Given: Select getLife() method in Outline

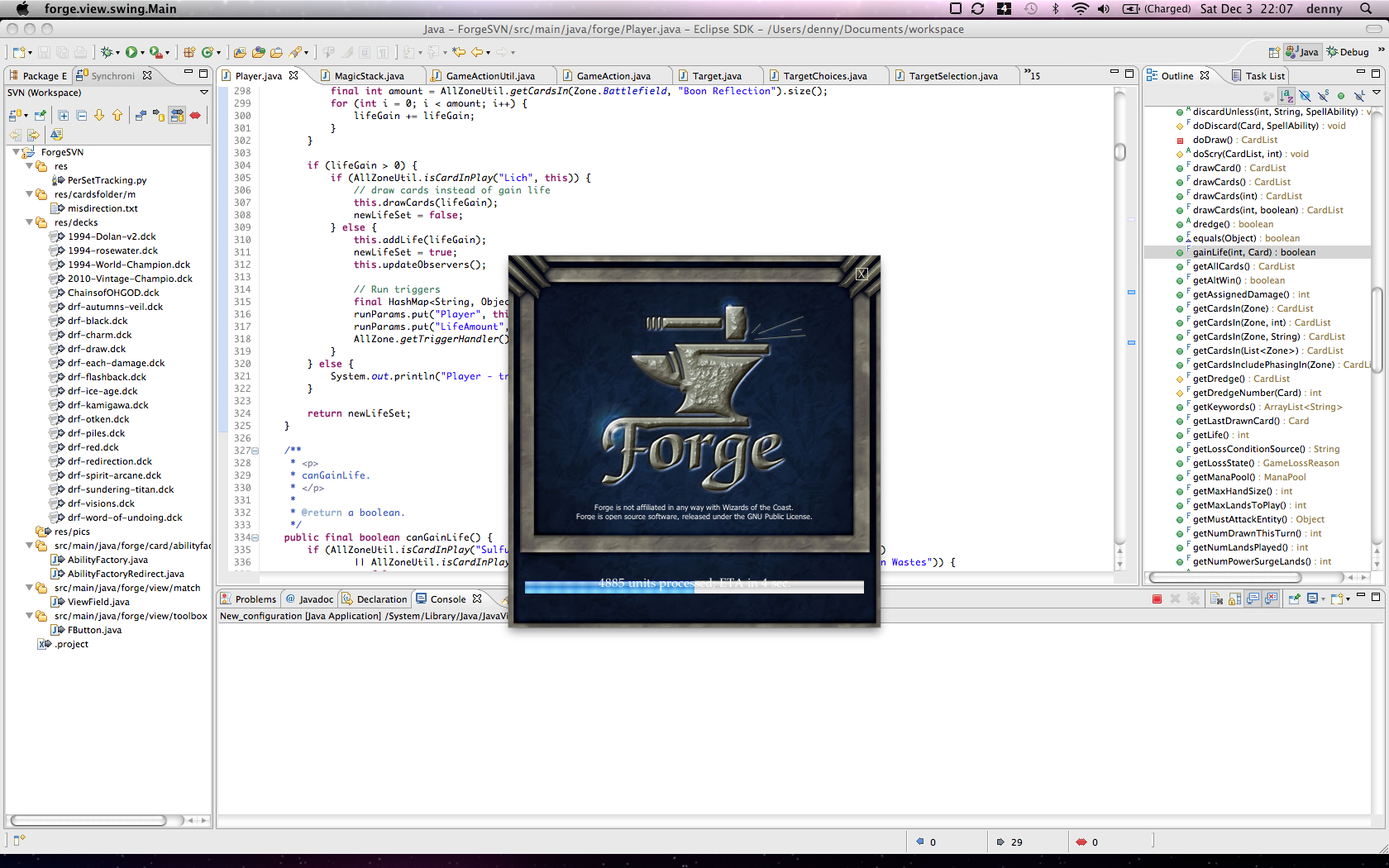Looking at the screenshot, I should click(x=1210, y=435).
